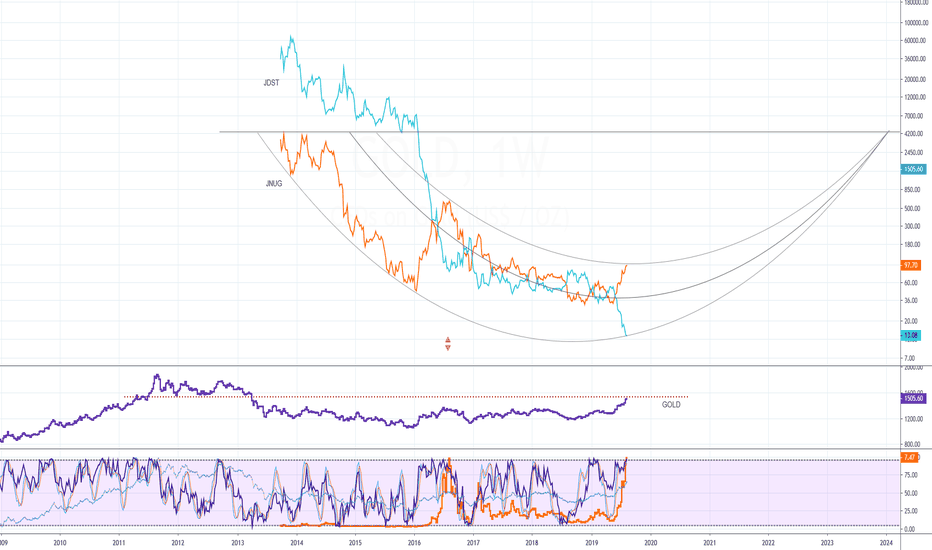932x550 pixels.
Task: Click the 2011 time axis label
Action: click(119, 543)
